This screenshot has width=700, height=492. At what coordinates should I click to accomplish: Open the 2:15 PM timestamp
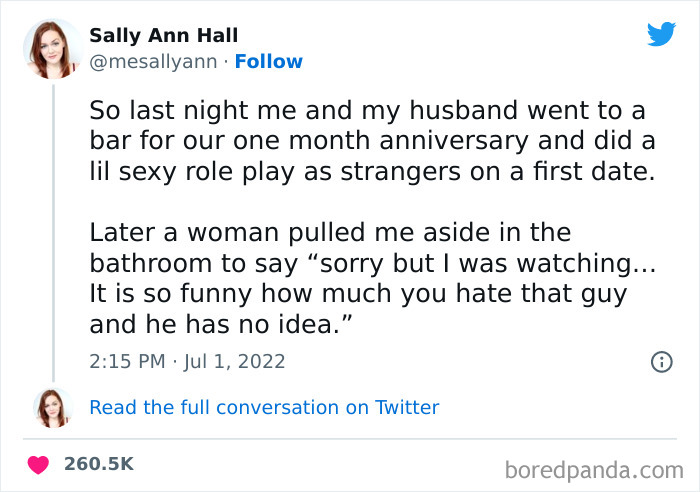pos(126,362)
